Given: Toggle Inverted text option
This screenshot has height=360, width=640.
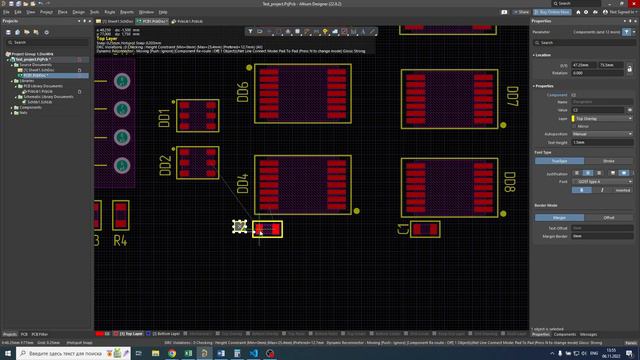Looking at the screenshot, I should pyautogui.click(x=622, y=190).
